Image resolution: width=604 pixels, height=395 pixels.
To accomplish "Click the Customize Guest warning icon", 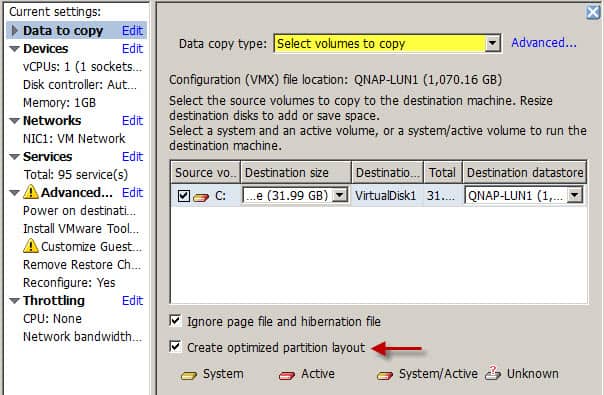I will (31, 246).
